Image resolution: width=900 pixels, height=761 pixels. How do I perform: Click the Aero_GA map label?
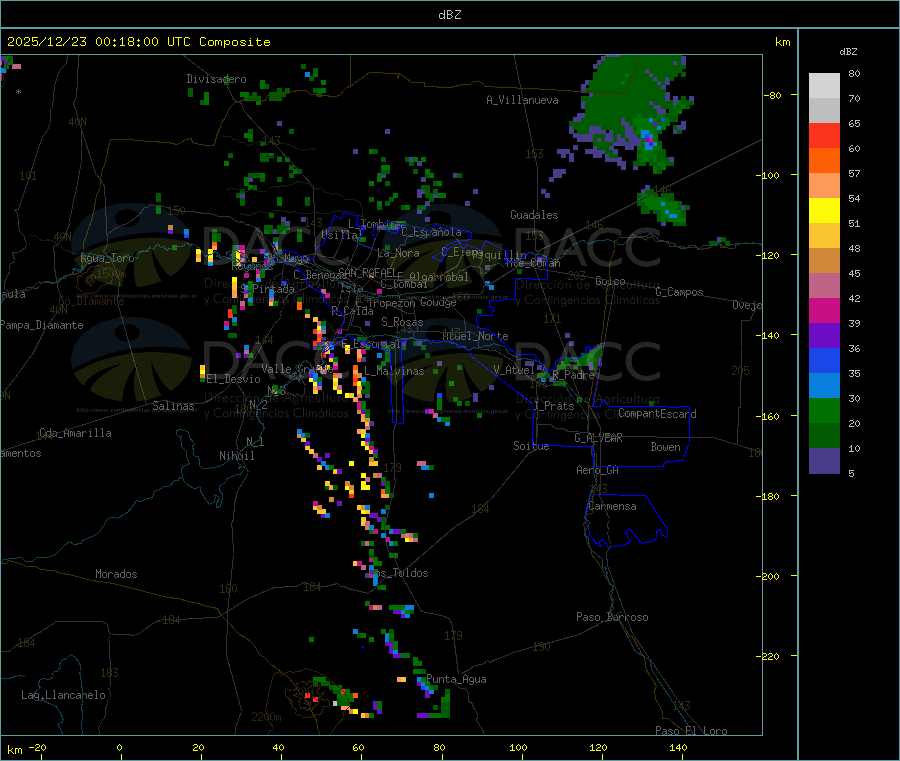point(598,470)
